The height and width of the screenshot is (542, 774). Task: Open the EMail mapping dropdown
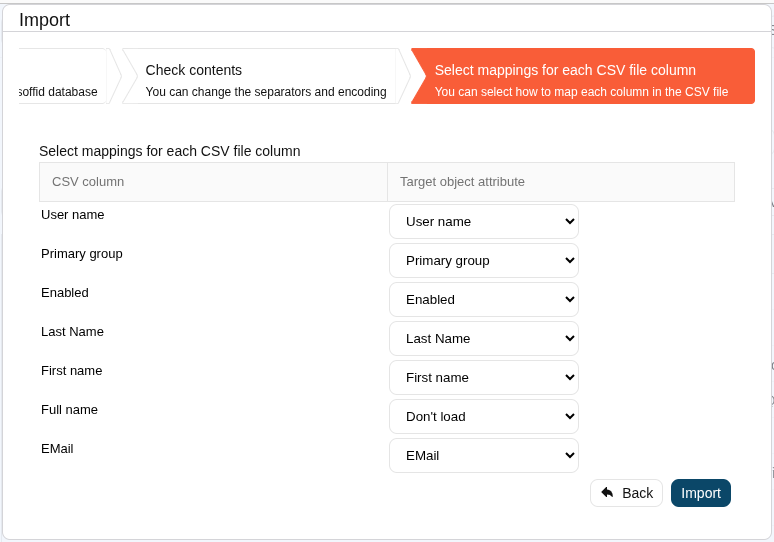484,455
